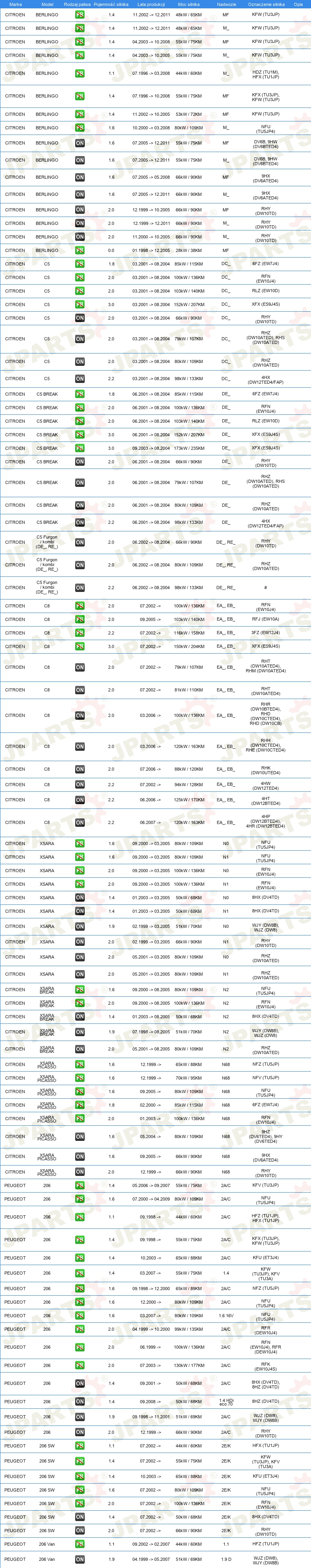Select the 09.2002 -> 02.2007 production years cell

coord(151,1544)
